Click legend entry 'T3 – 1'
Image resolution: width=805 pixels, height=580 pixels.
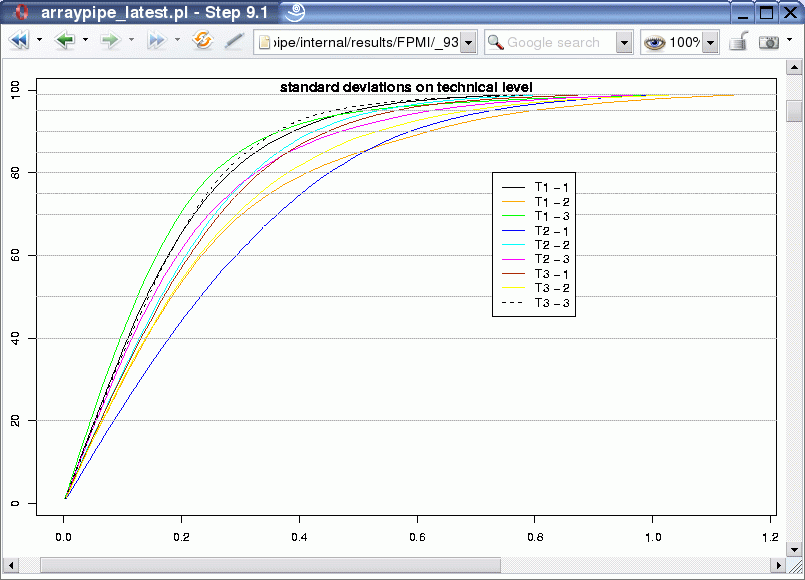(552, 274)
